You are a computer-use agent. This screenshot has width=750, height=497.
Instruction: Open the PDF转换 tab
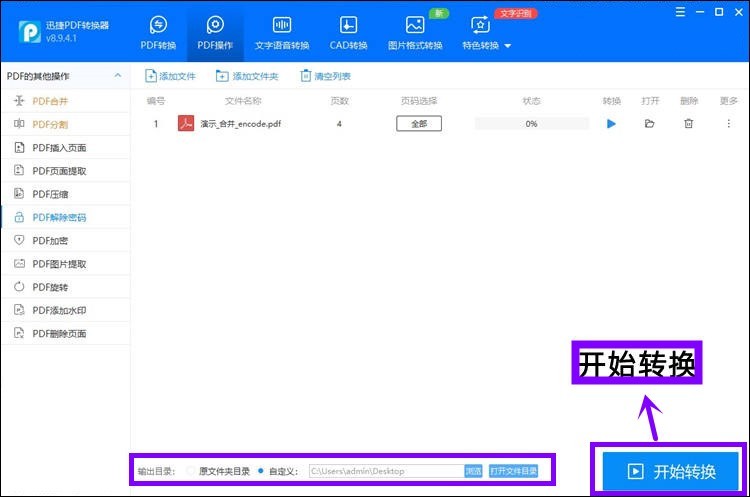(158, 33)
